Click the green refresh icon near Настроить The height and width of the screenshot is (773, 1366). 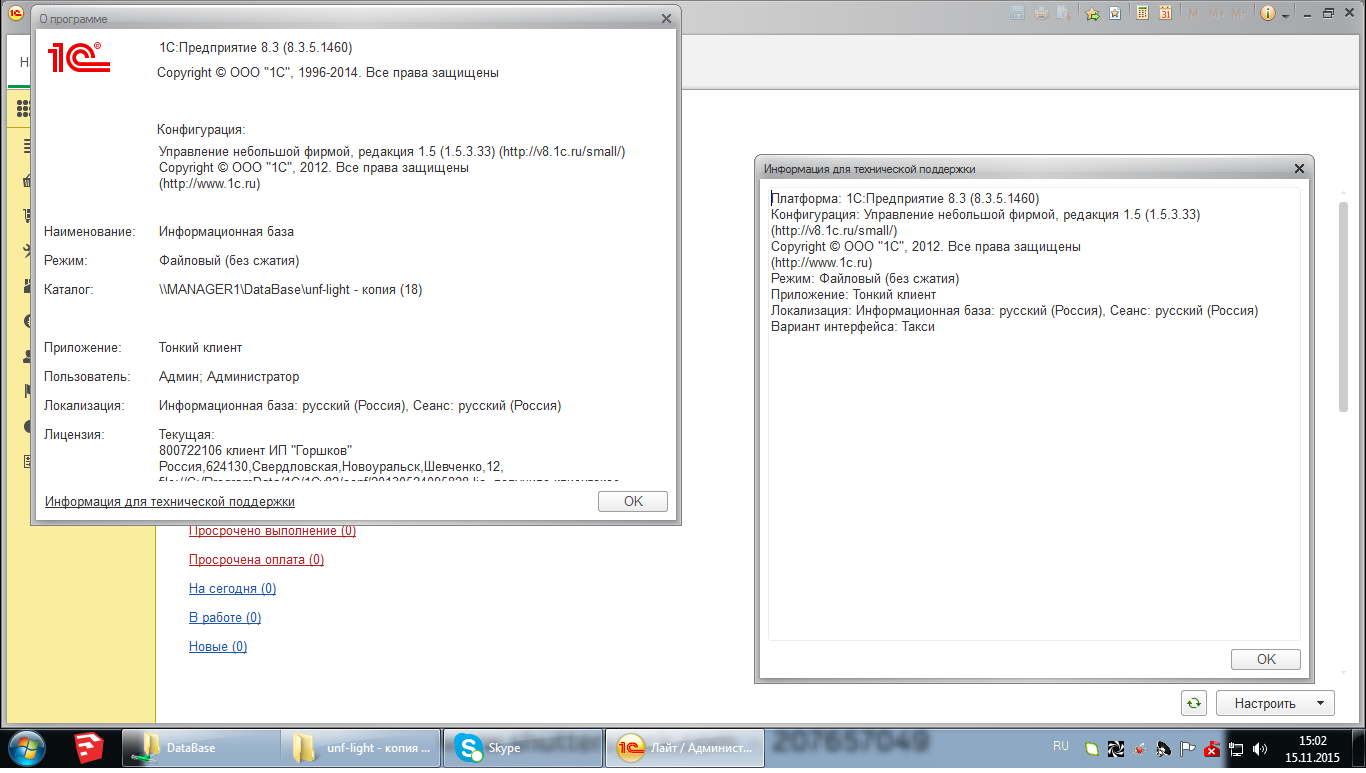[1193, 703]
